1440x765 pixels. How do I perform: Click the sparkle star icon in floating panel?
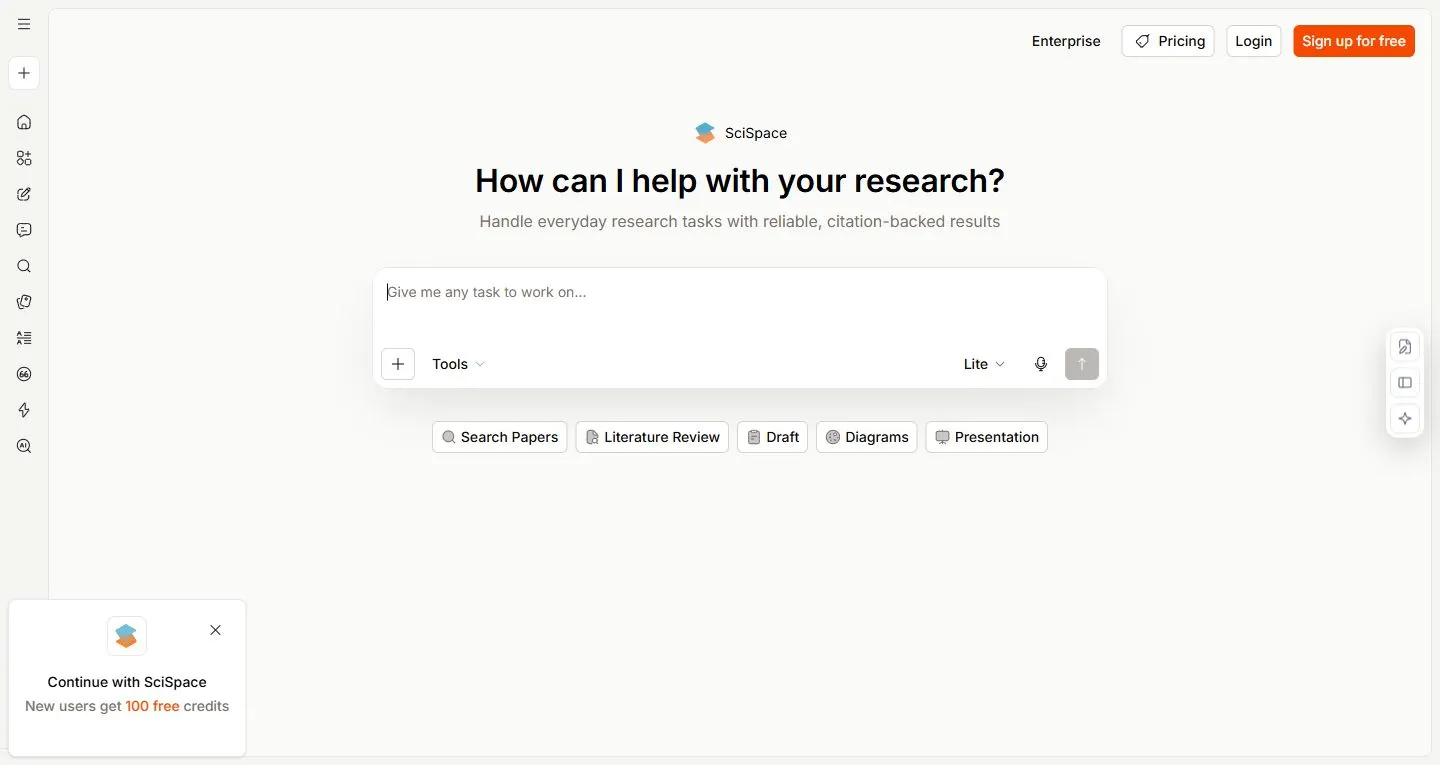(x=1405, y=419)
